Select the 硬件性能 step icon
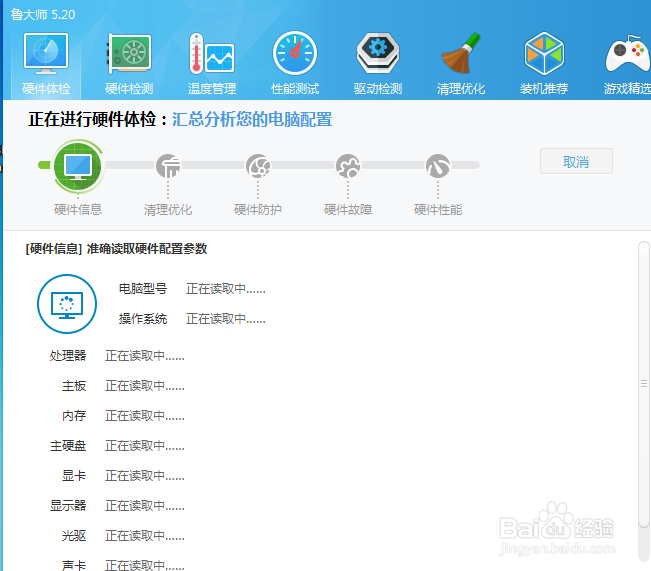651x571 pixels. pos(438,166)
